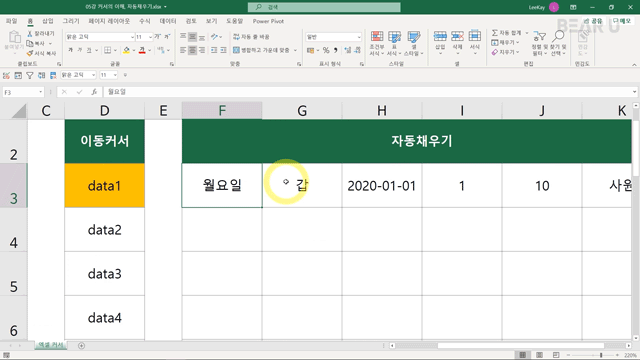Screen dimensions: 640x360
Task: Switch to the Insert (삽입) tab
Action: click(x=48, y=21)
